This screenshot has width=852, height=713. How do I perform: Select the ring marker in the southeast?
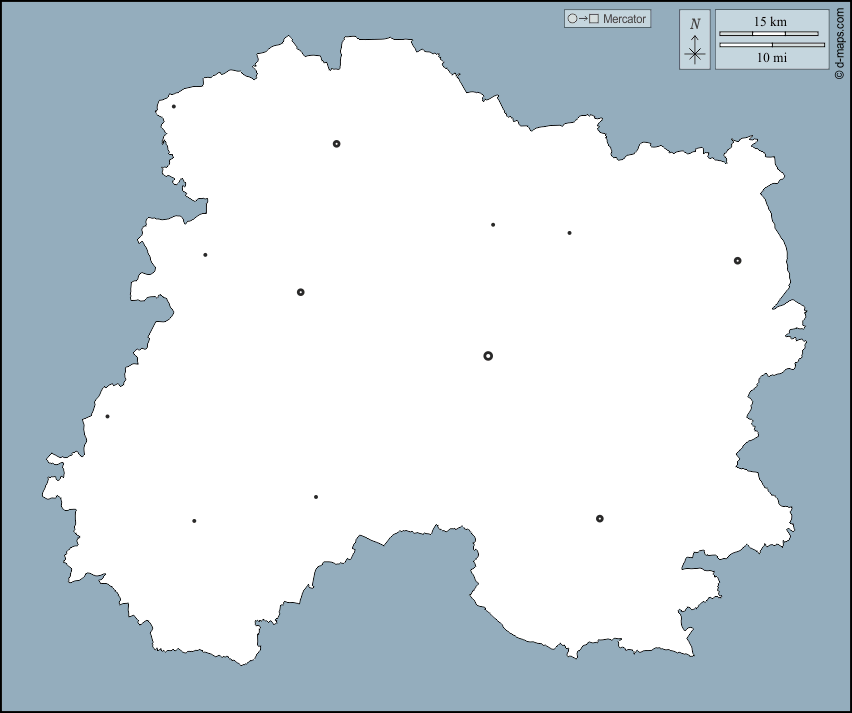(x=600, y=519)
